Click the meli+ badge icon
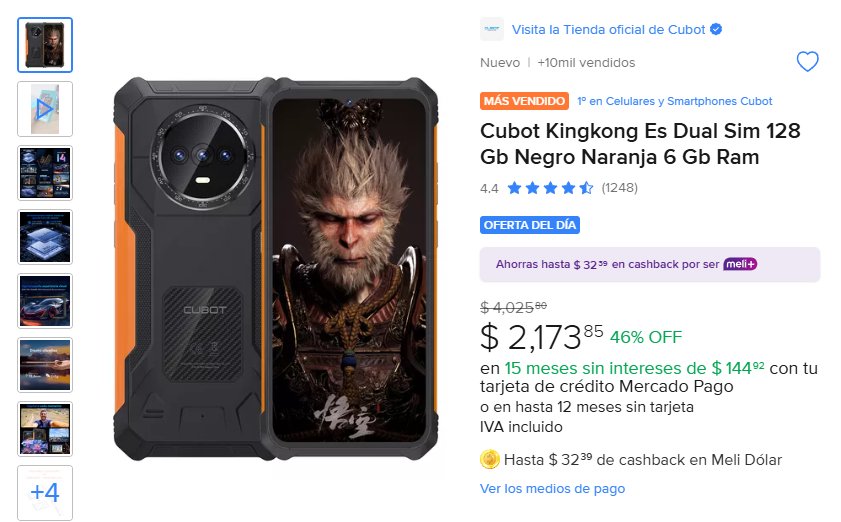This screenshot has height=522, width=841. tap(740, 264)
